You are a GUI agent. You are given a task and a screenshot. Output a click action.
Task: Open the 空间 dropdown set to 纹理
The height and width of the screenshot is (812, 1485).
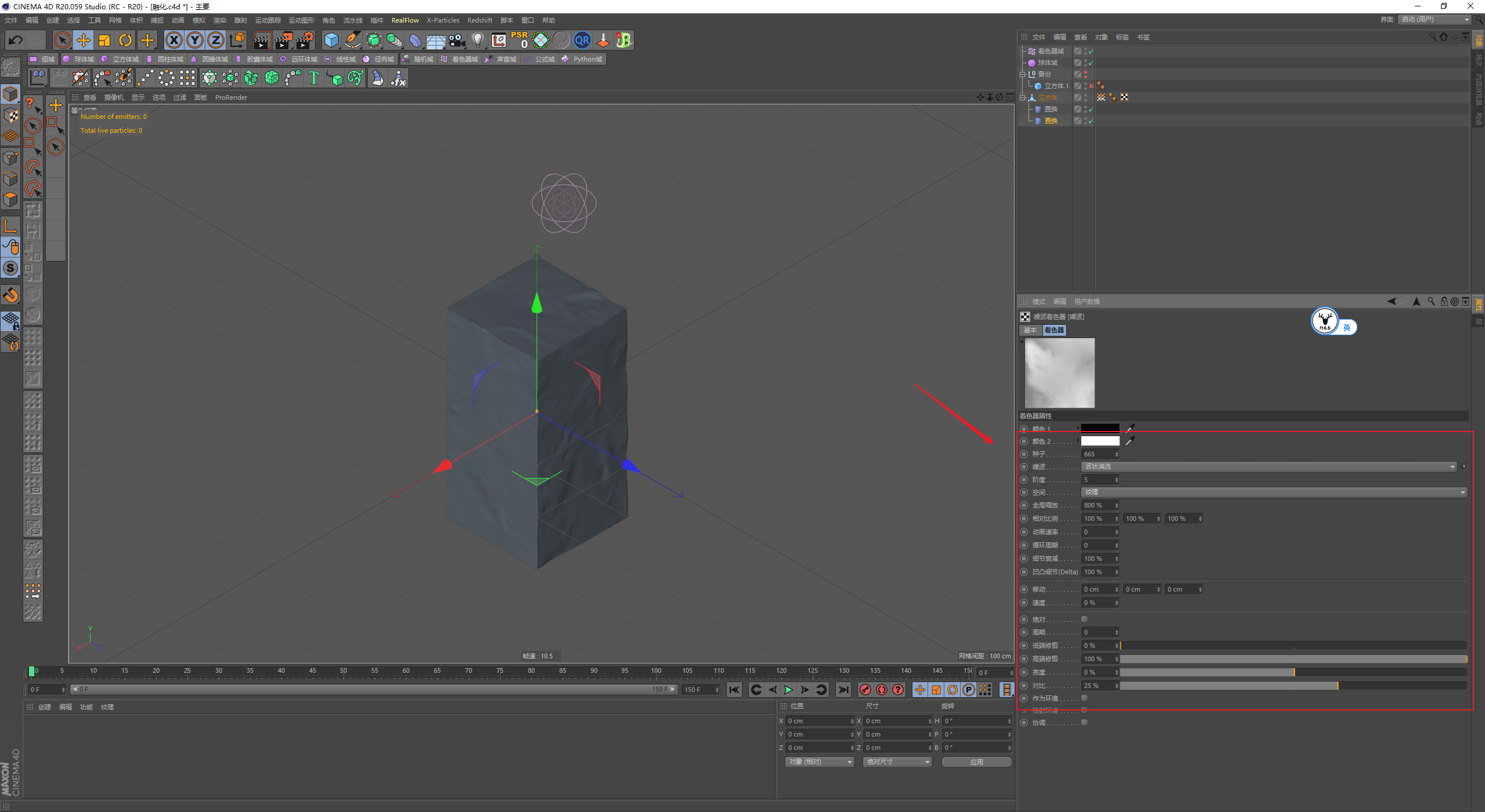(x=1273, y=492)
